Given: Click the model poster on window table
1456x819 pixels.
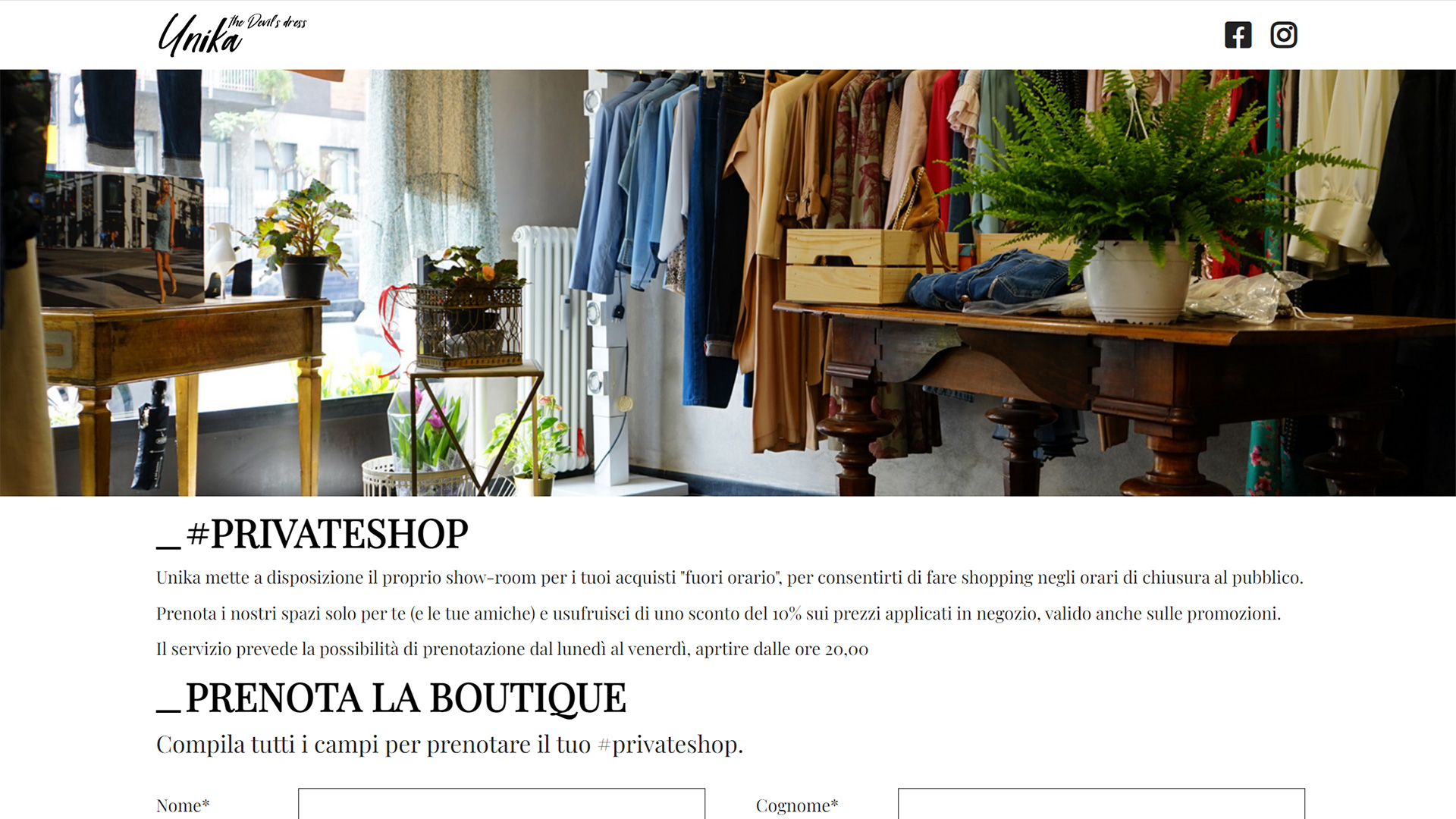Looking at the screenshot, I should click(123, 239).
